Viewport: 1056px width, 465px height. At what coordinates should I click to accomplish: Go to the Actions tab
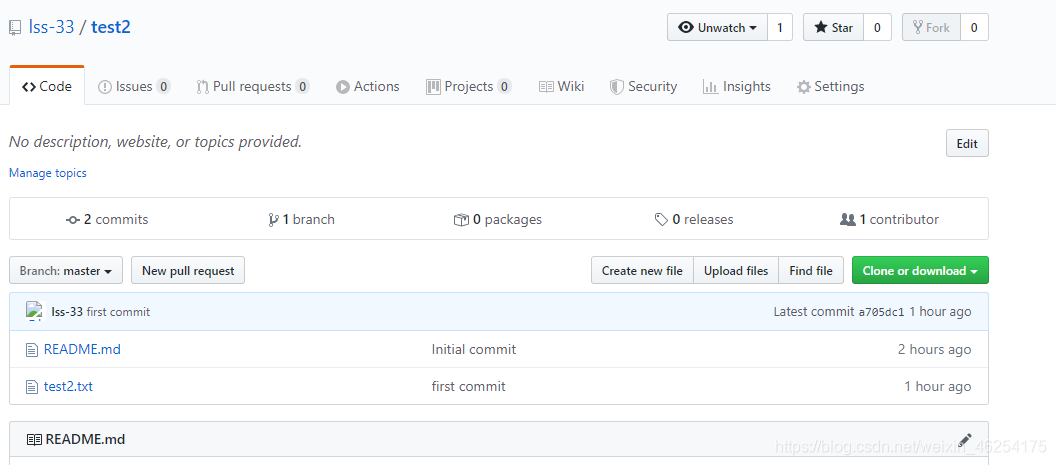pos(368,86)
